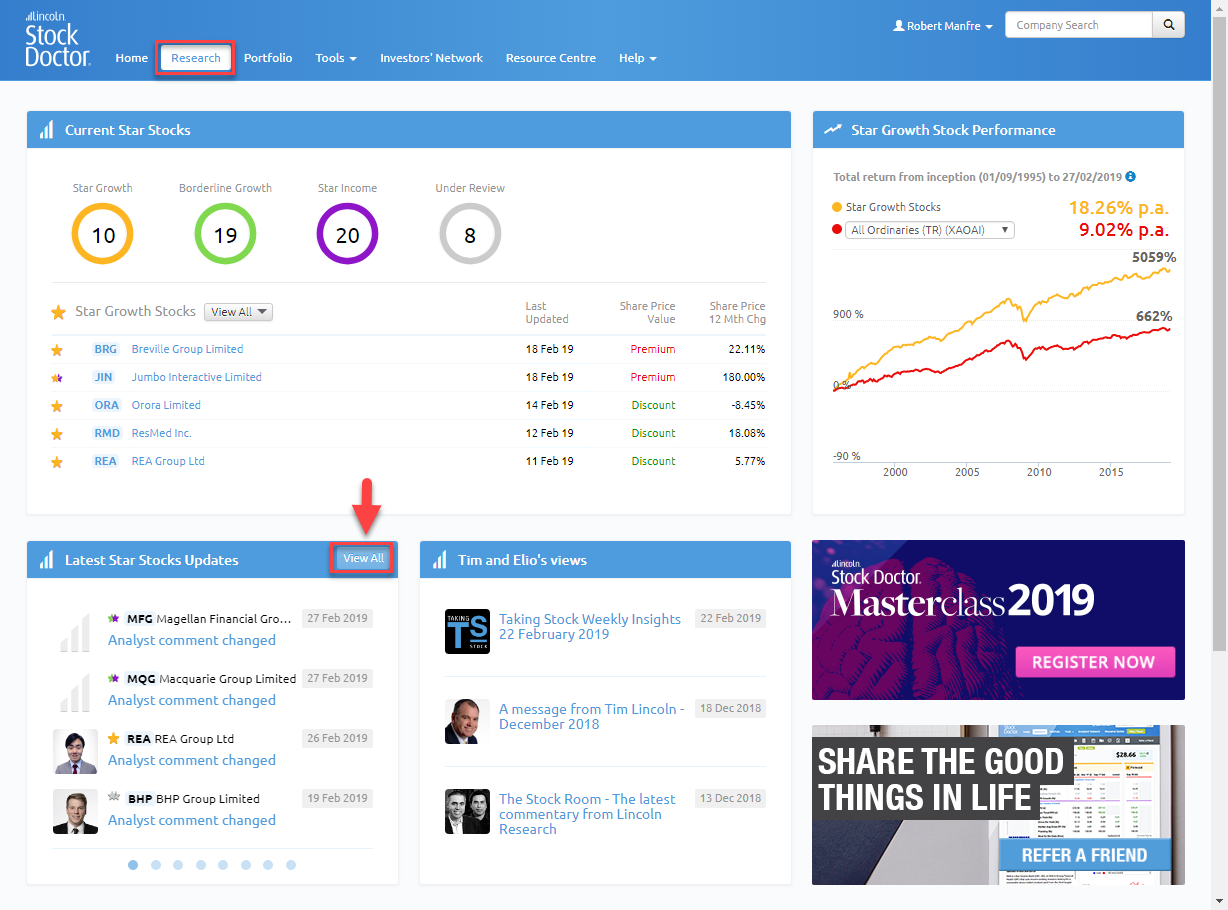Click the star icon beside ResMed Inc.
The width and height of the screenshot is (1228, 910).
coord(57,434)
